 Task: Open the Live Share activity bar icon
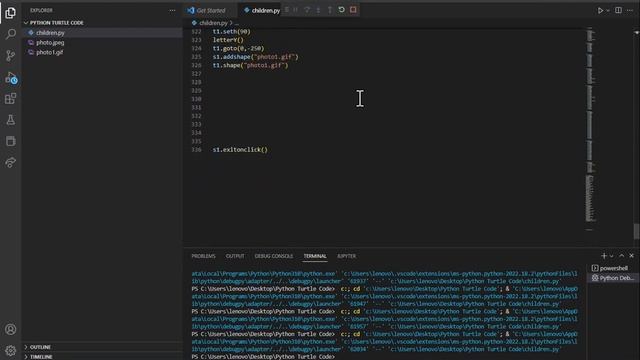11,162
